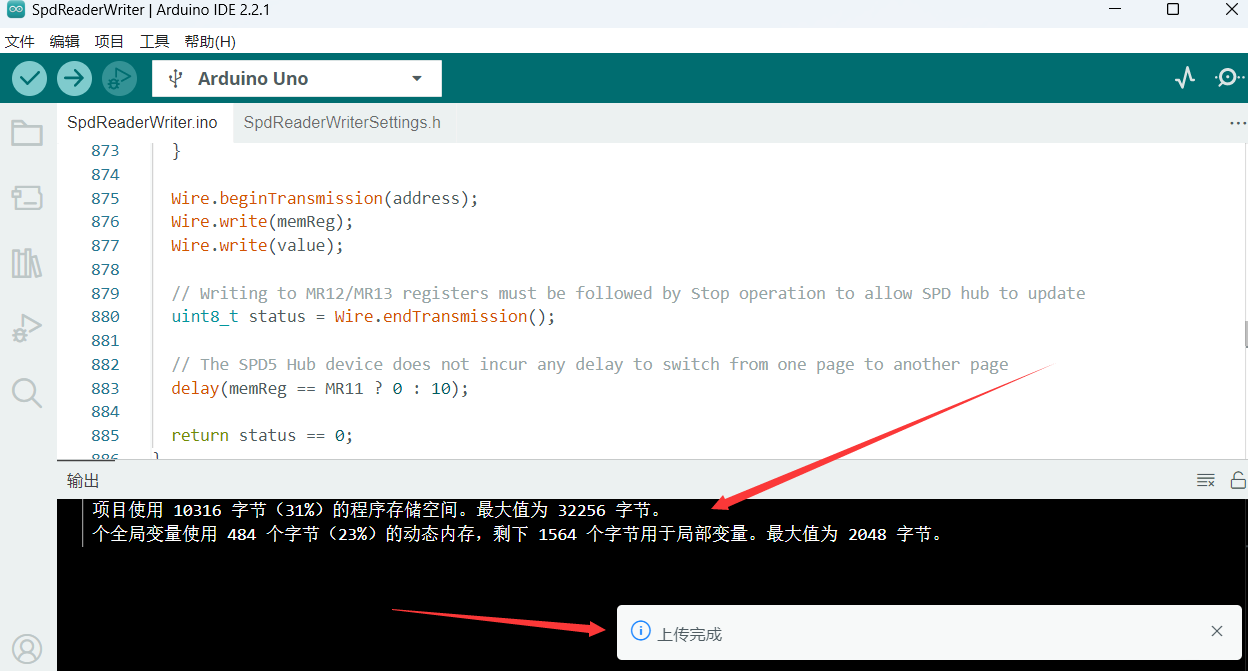Click the uint8_t status declaration line
The height and width of the screenshot is (671, 1248).
point(363,317)
